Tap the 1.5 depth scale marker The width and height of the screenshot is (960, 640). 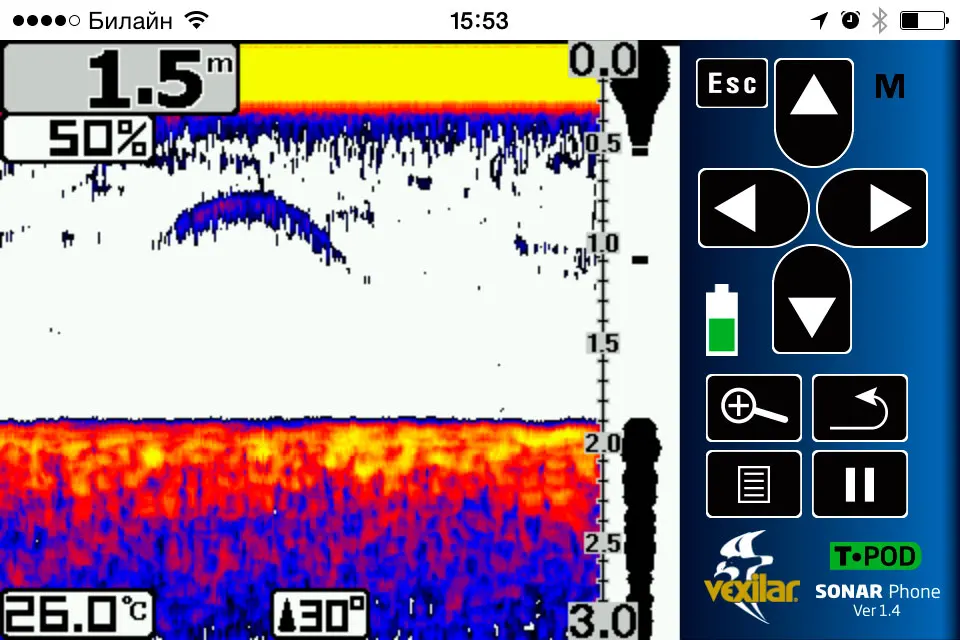pos(604,343)
